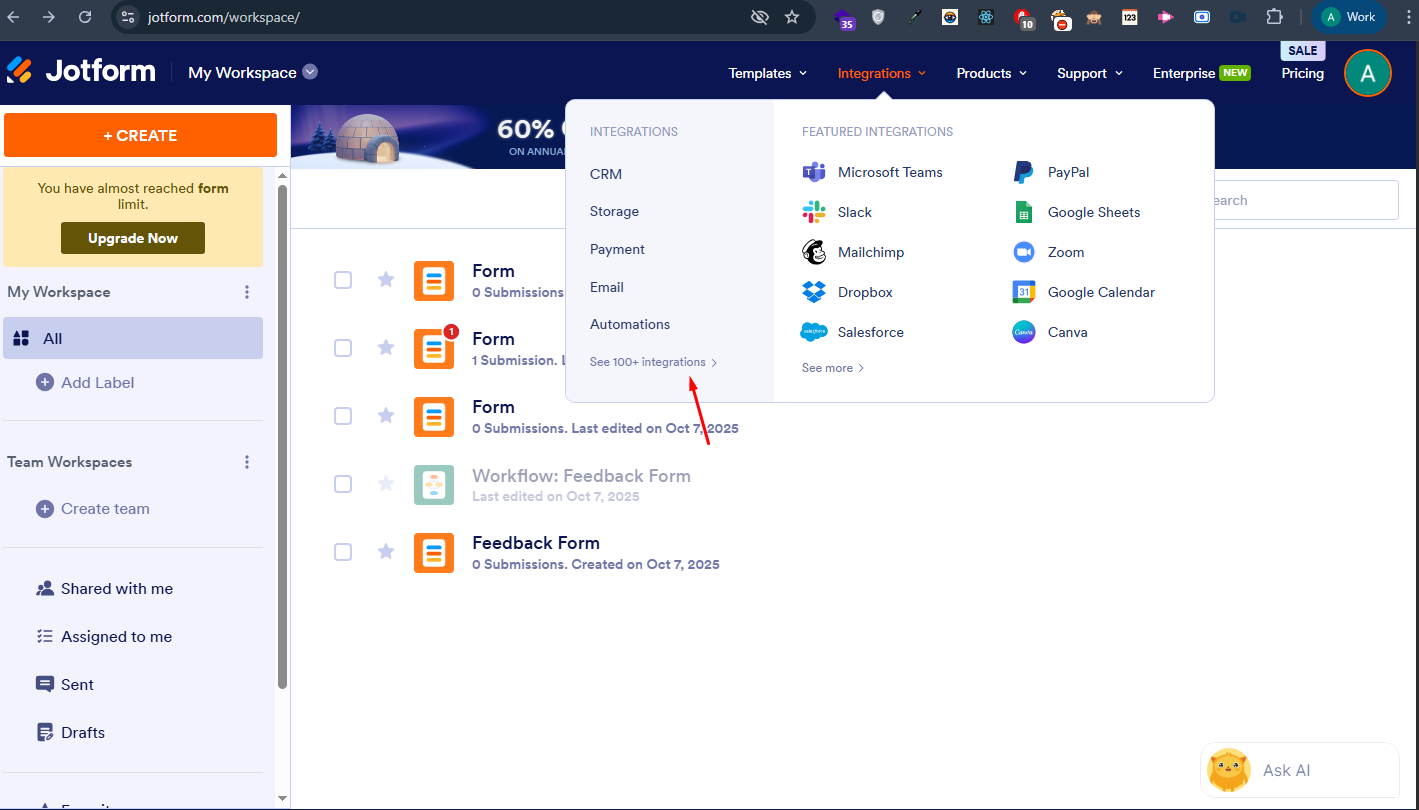The height and width of the screenshot is (810, 1419).
Task: Check the box beside Feedback Form
Action: [343, 552]
